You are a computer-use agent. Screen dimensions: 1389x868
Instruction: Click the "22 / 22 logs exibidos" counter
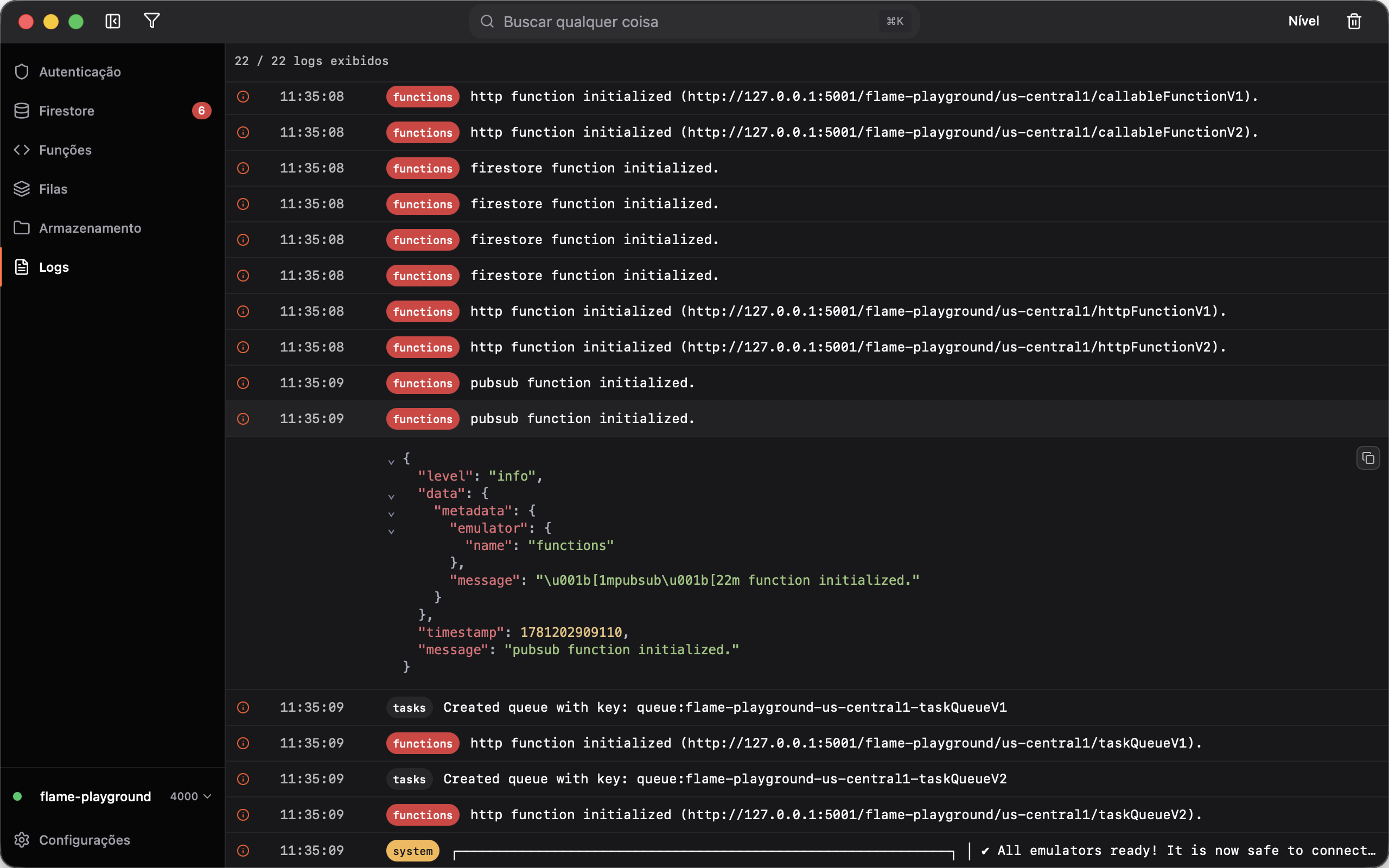tap(311, 61)
